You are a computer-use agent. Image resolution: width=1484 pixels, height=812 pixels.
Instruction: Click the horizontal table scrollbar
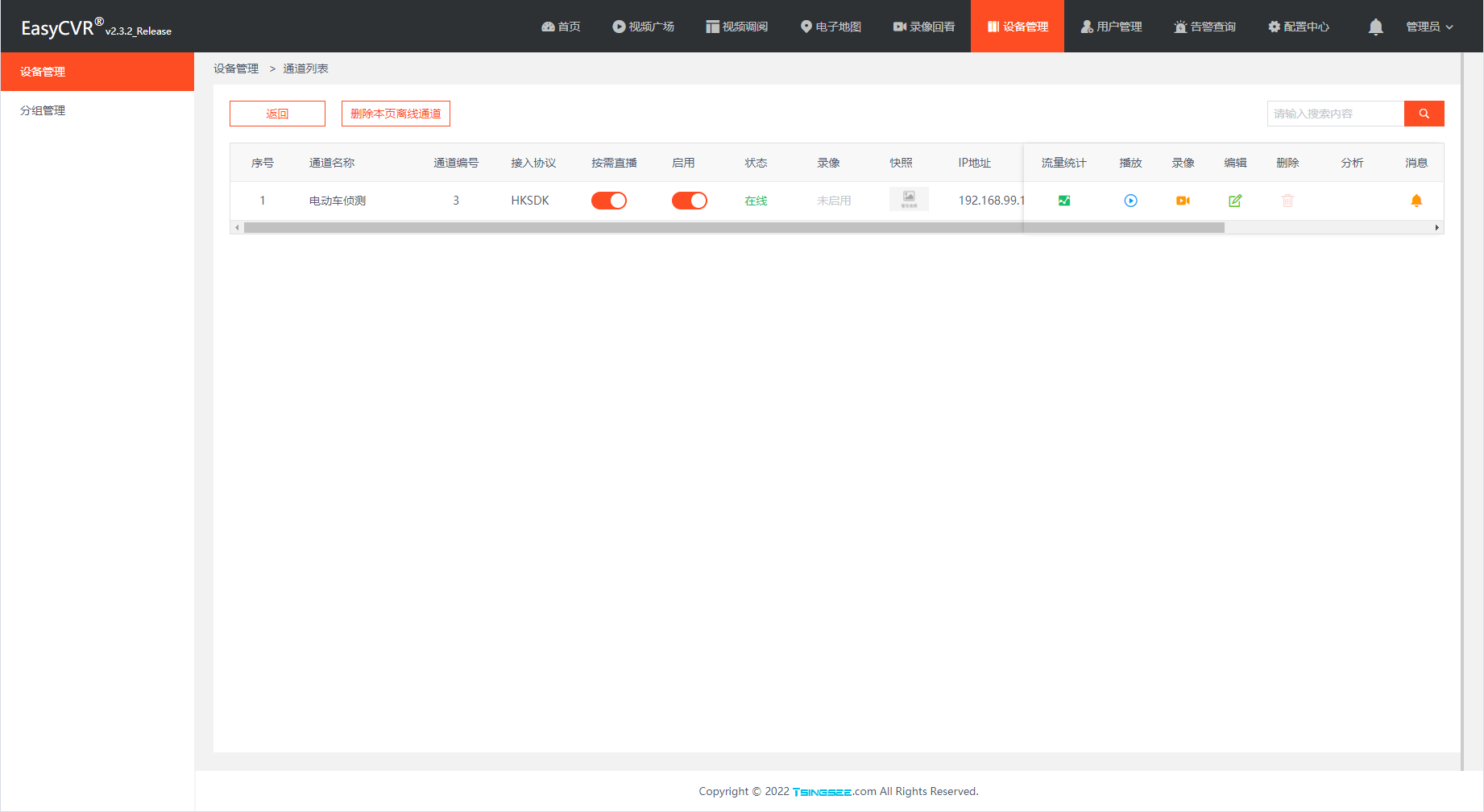point(733,228)
